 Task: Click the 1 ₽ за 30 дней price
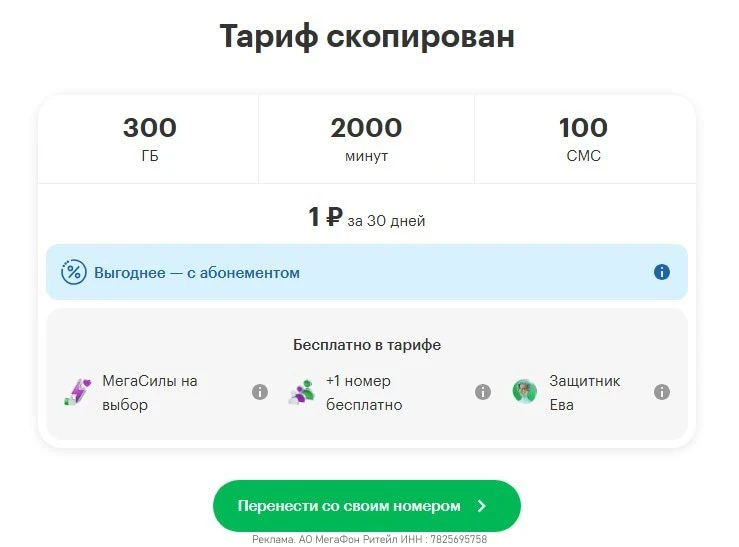(x=366, y=218)
